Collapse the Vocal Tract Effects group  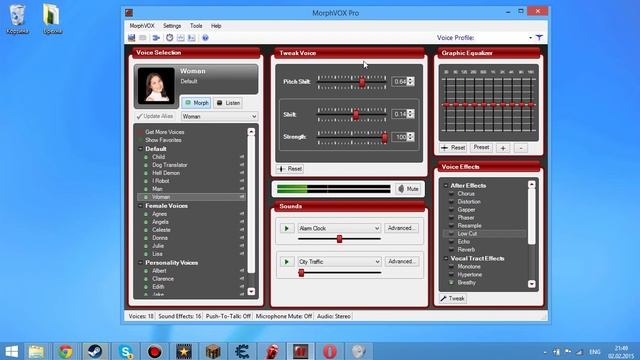[446, 258]
